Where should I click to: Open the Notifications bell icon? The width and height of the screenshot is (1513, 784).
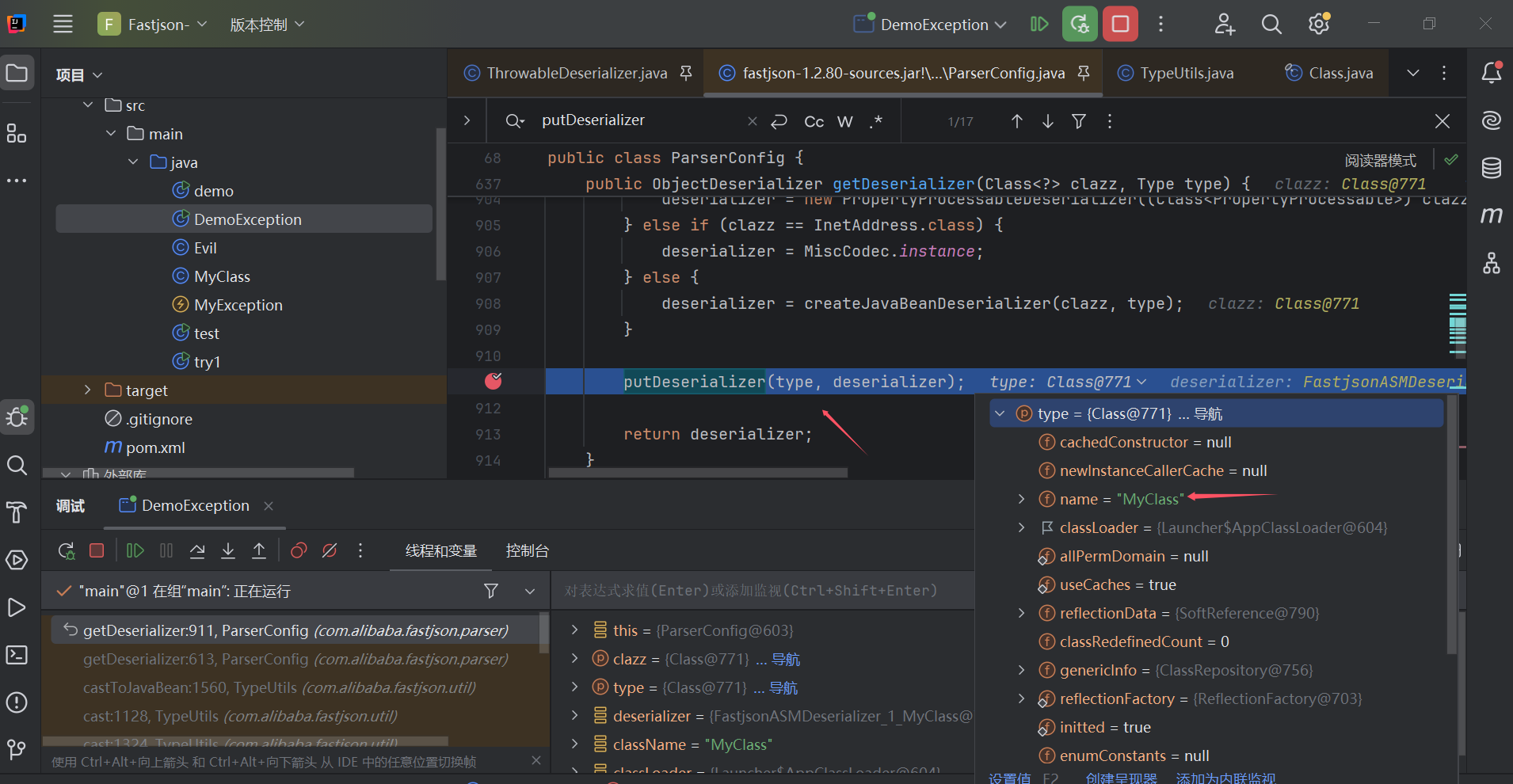click(x=1492, y=73)
